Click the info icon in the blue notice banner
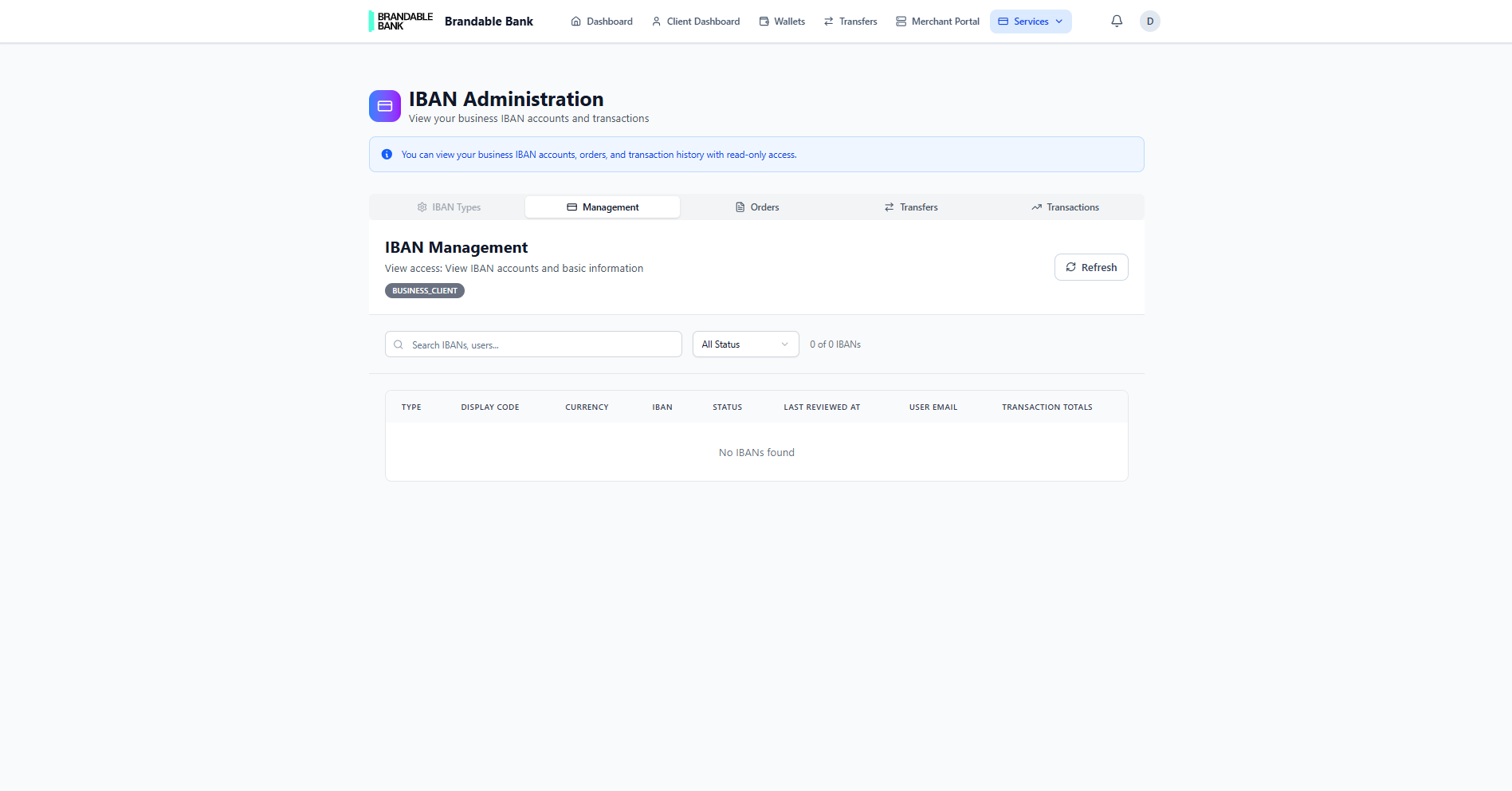The width and height of the screenshot is (1512, 791). [x=387, y=154]
